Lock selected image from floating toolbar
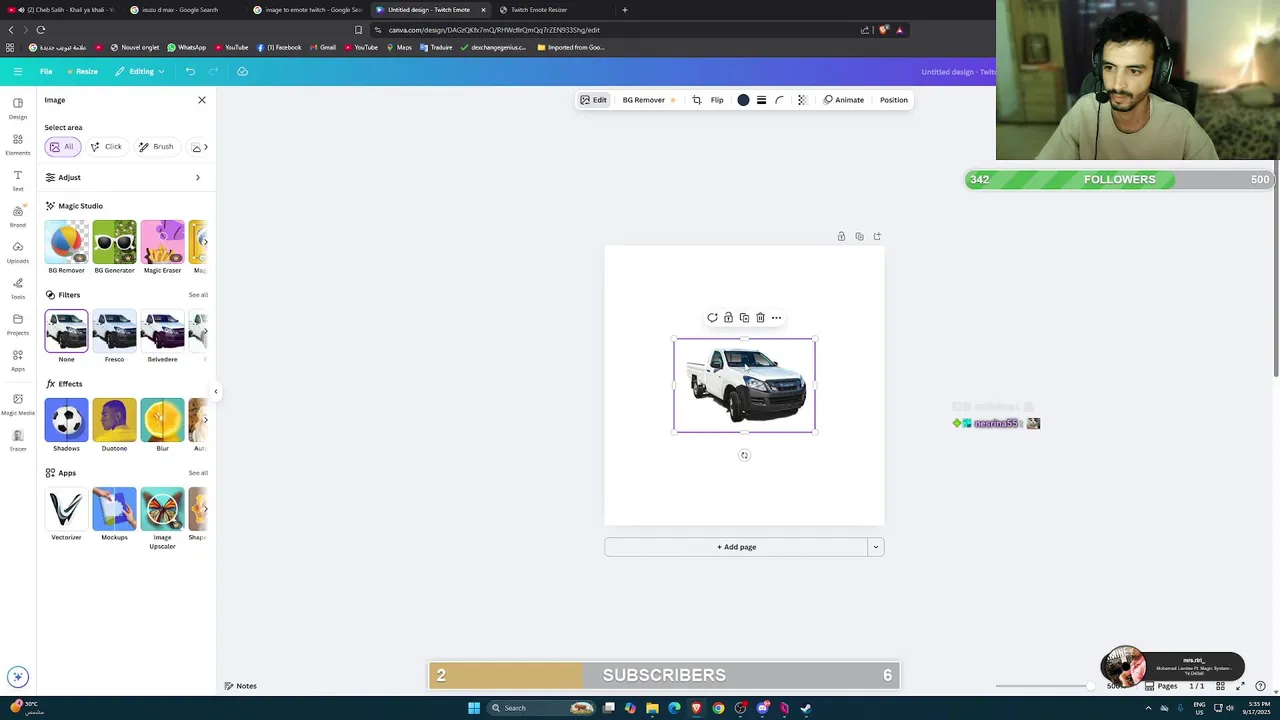 [x=728, y=318]
